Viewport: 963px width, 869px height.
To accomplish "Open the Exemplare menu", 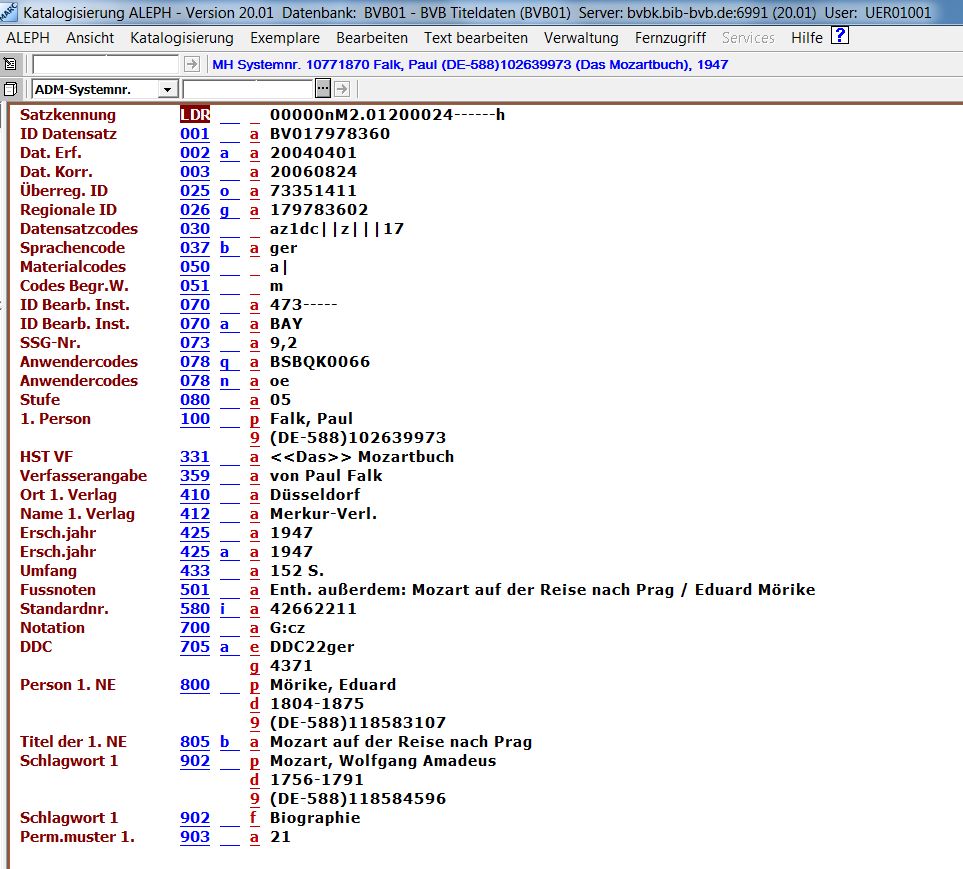I will pyautogui.click(x=285, y=38).
